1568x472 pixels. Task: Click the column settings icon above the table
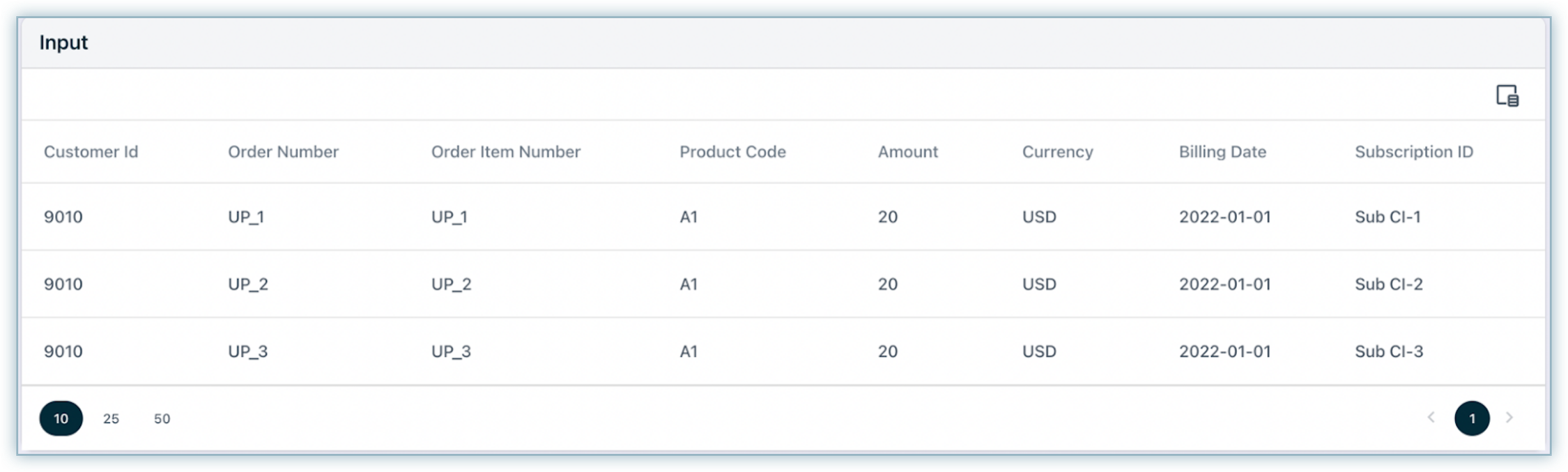click(1507, 96)
